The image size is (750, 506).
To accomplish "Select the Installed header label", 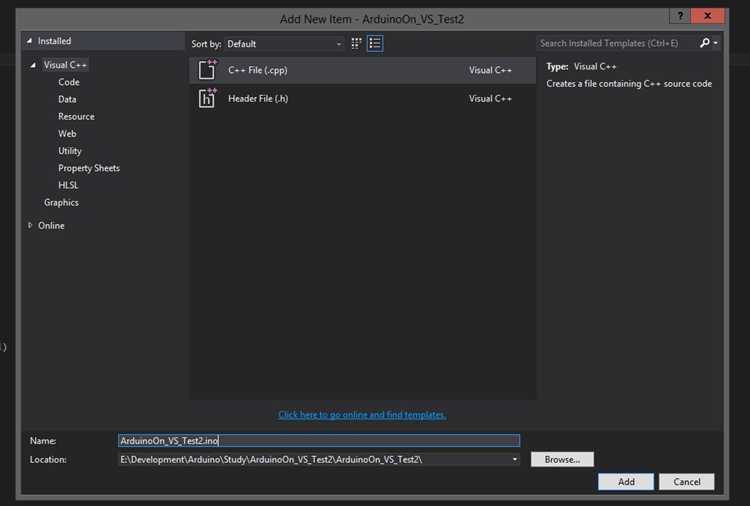I will coord(55,41).
